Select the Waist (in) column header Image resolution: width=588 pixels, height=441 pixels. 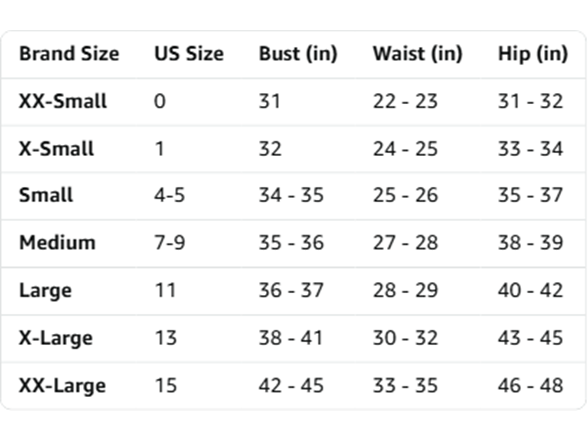[417, 54]
